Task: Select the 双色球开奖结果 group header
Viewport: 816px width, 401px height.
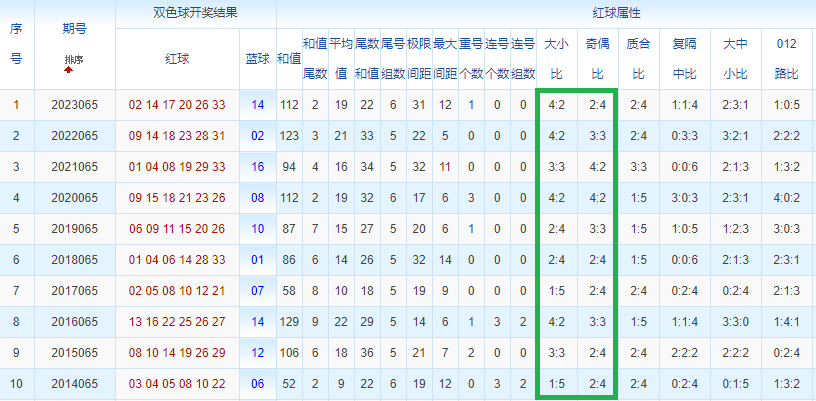Action: pyautogui.click(x=196, y=14)
